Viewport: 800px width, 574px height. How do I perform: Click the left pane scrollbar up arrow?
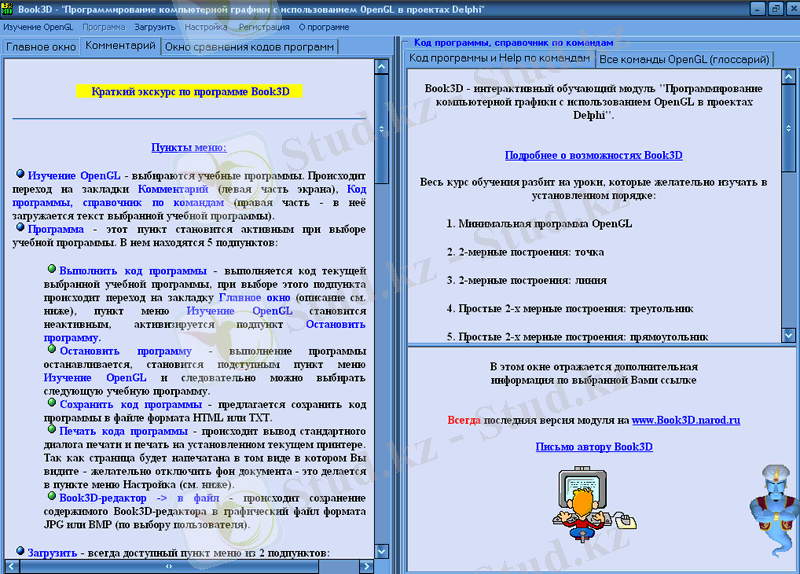[381, 66]
